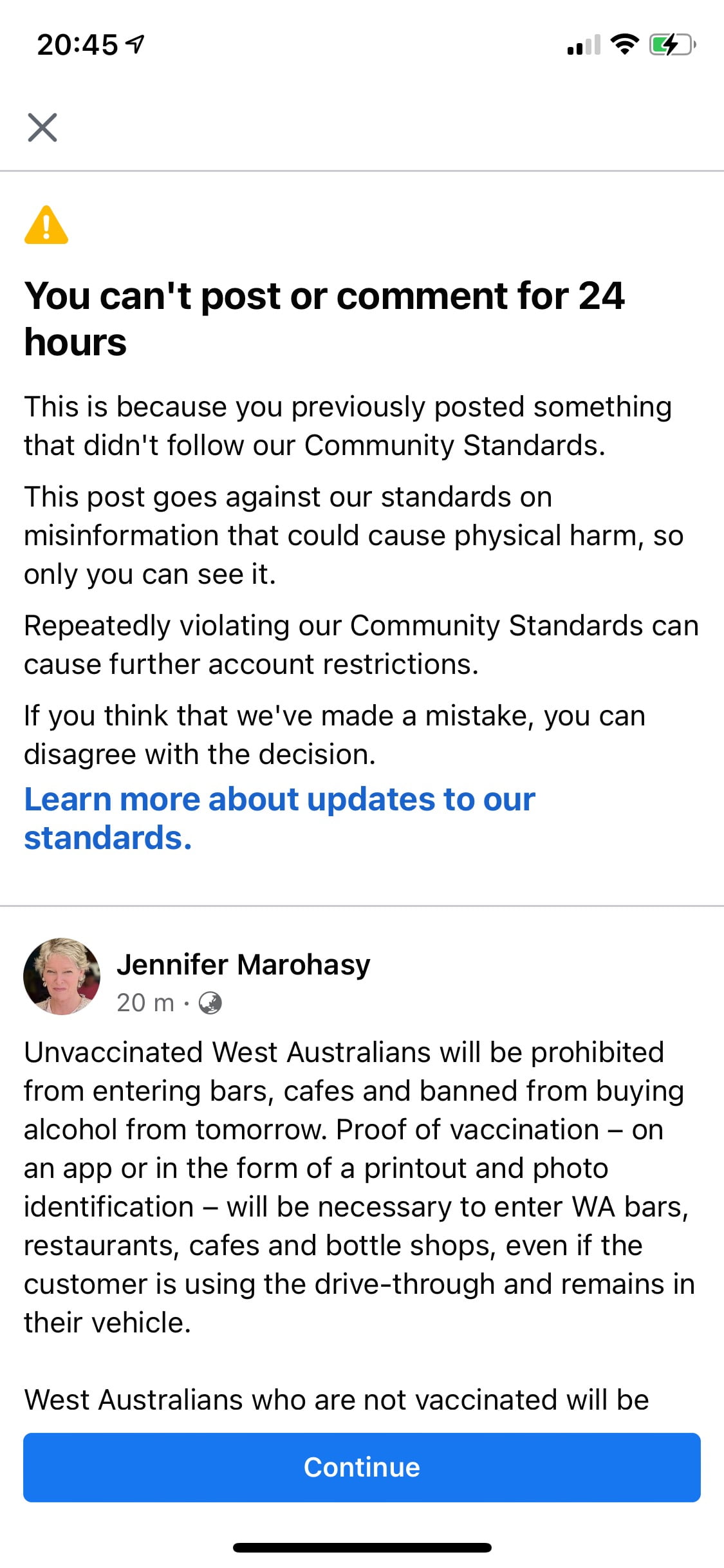Close the restriction notice with the X
Viewport: 724px width, 1568px height.
42,127
